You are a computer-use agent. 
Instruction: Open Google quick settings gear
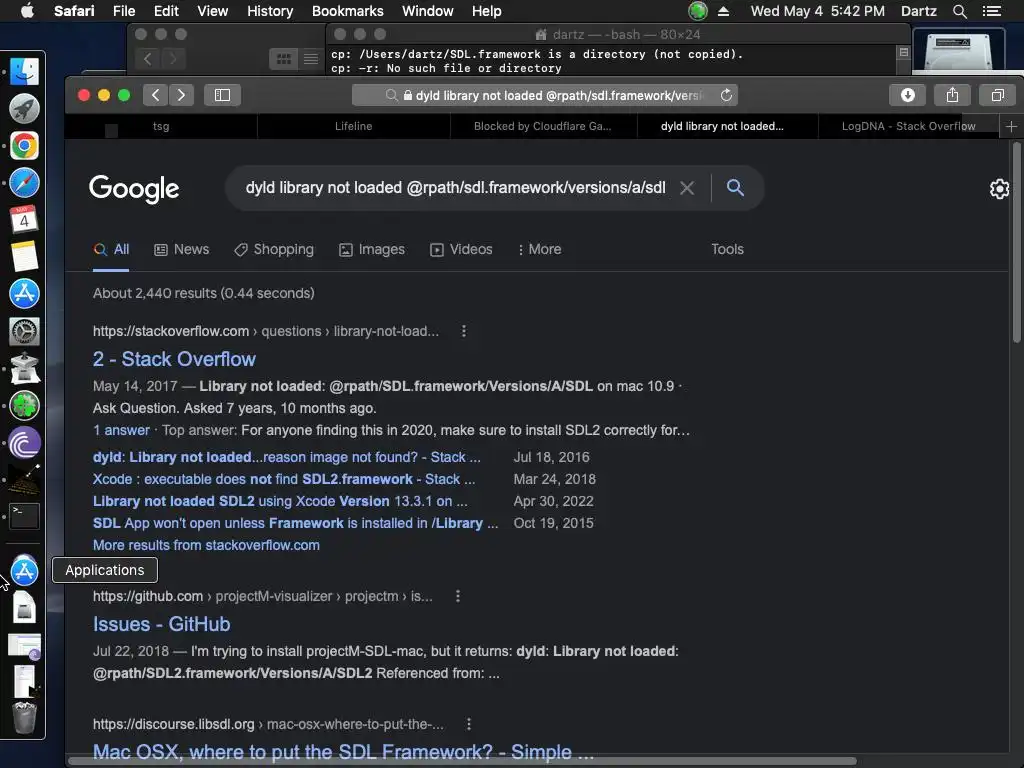999,189
